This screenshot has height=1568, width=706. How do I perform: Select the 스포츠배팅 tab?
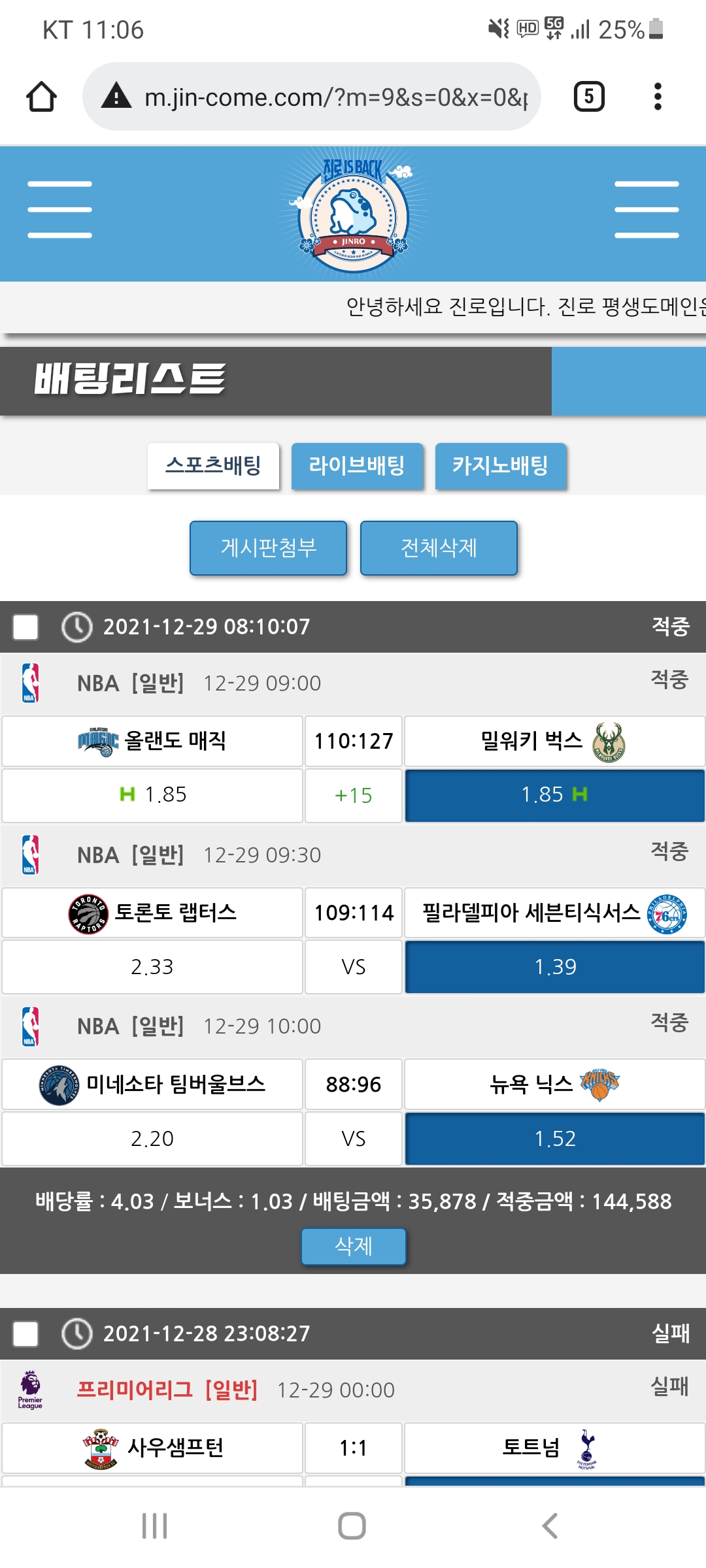click(213, 466)
